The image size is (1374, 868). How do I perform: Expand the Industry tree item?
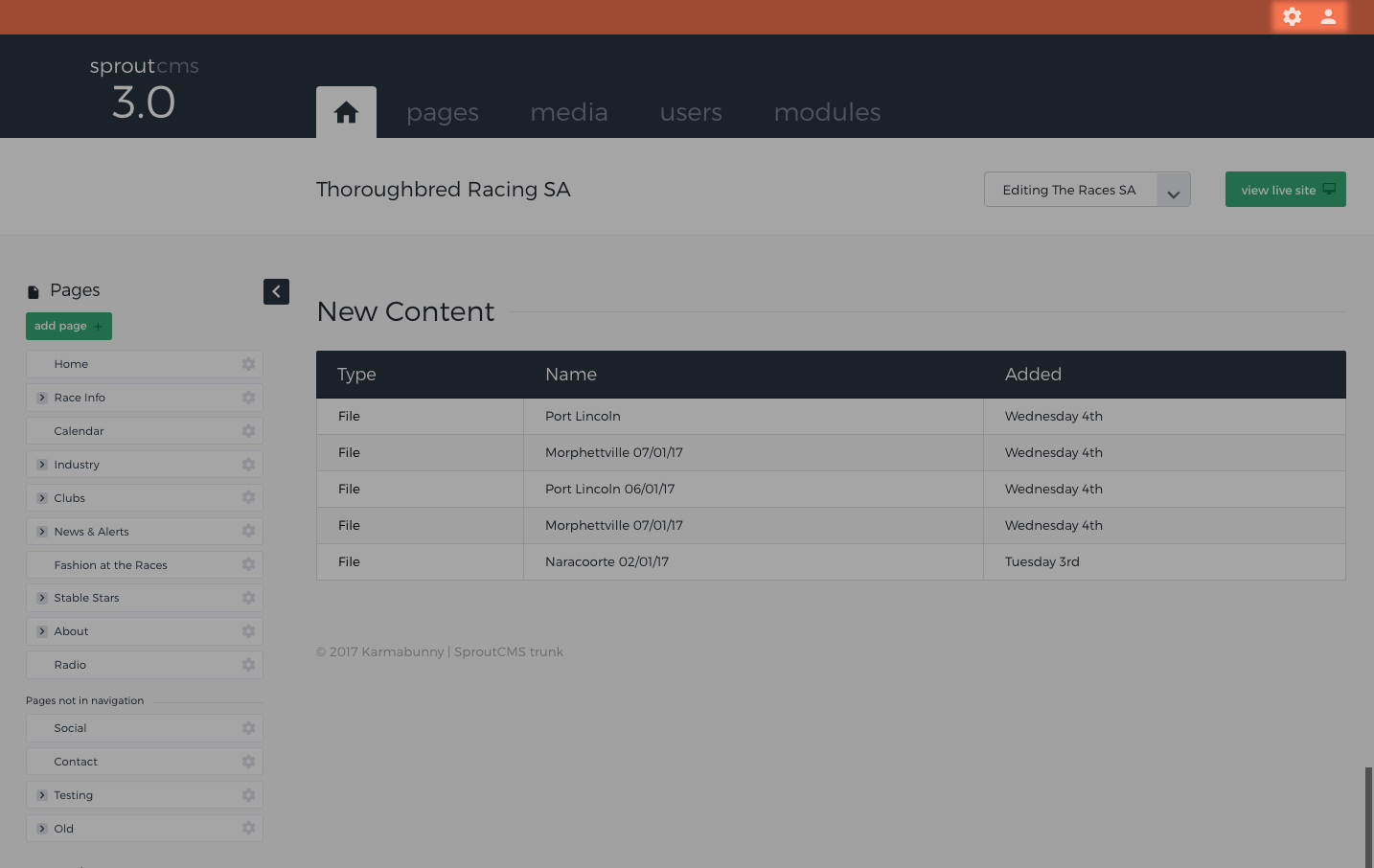pyautogui.click(x=42, y=465)
